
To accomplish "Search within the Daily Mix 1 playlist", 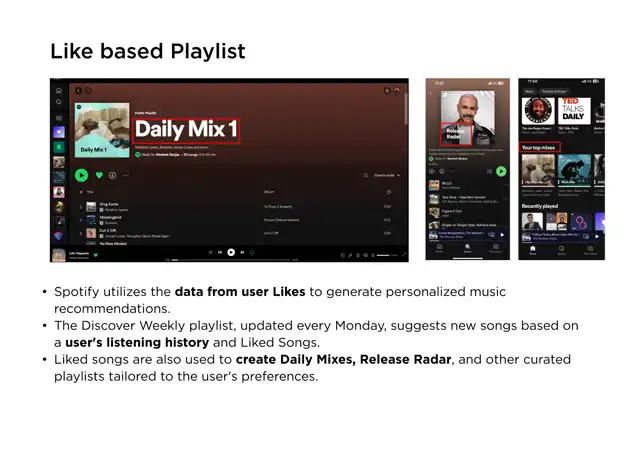I will pos(366,175).
